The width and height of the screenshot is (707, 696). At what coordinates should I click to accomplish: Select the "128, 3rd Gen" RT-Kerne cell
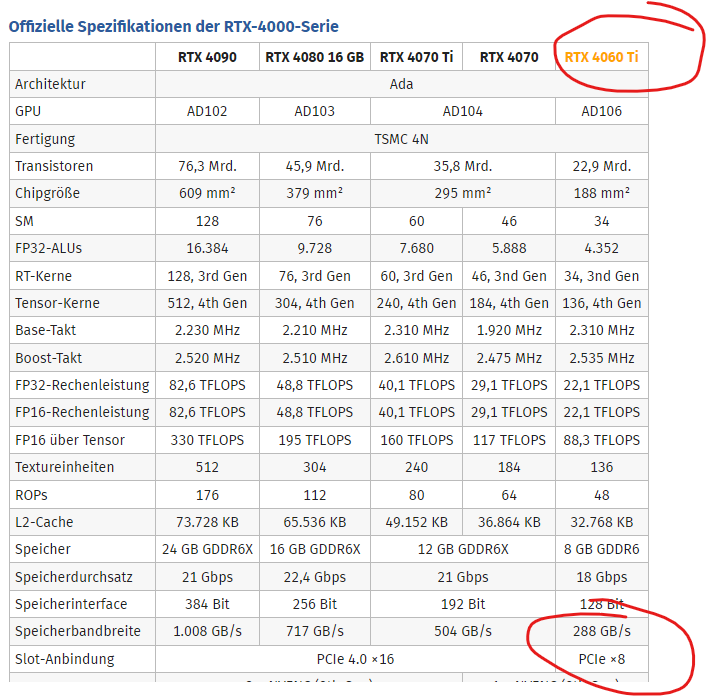click(207, 276)
